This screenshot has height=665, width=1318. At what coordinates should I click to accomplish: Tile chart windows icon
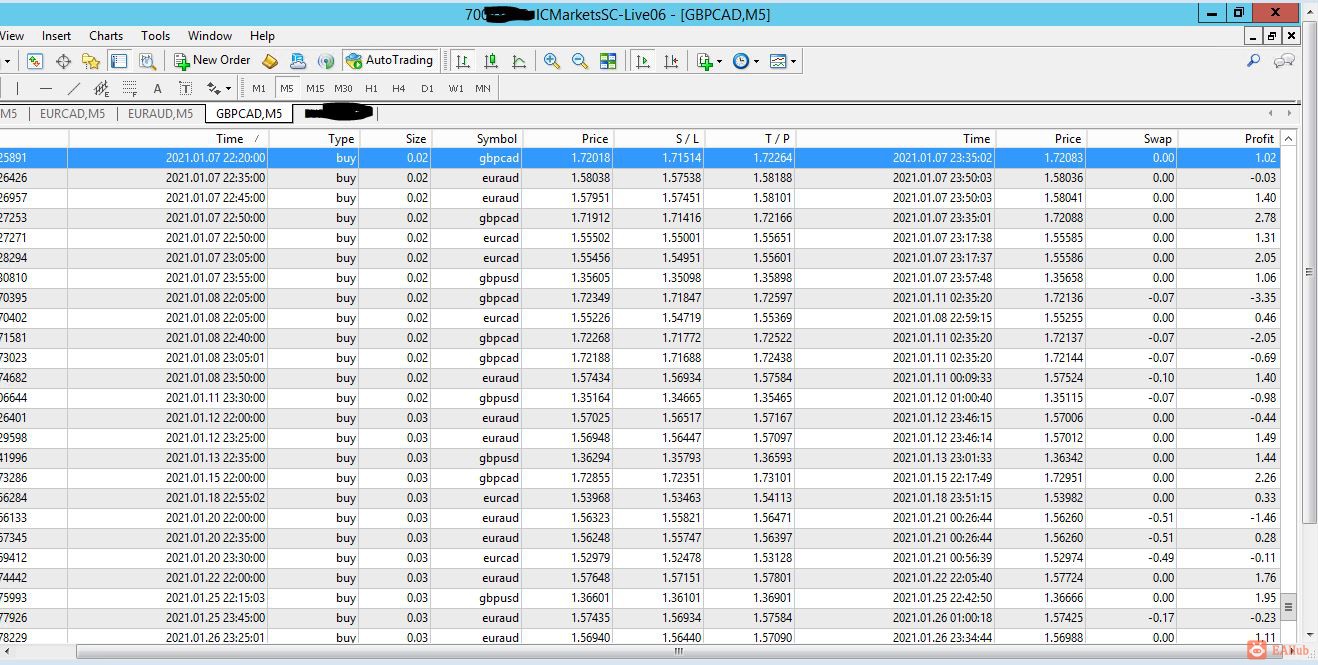[607, 61]
